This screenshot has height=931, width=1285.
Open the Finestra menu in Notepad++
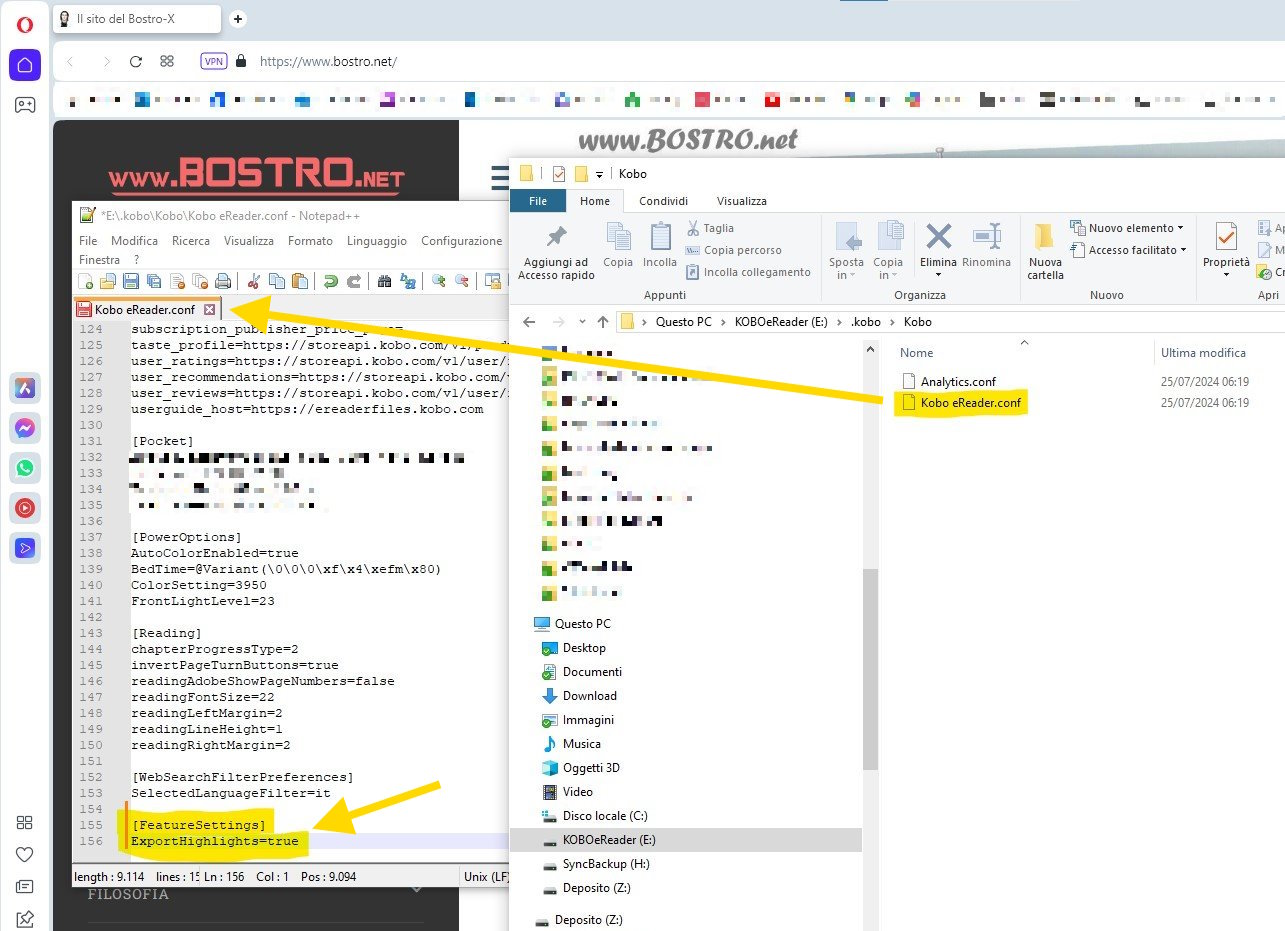pyautogui.click(x=99, y=259)
